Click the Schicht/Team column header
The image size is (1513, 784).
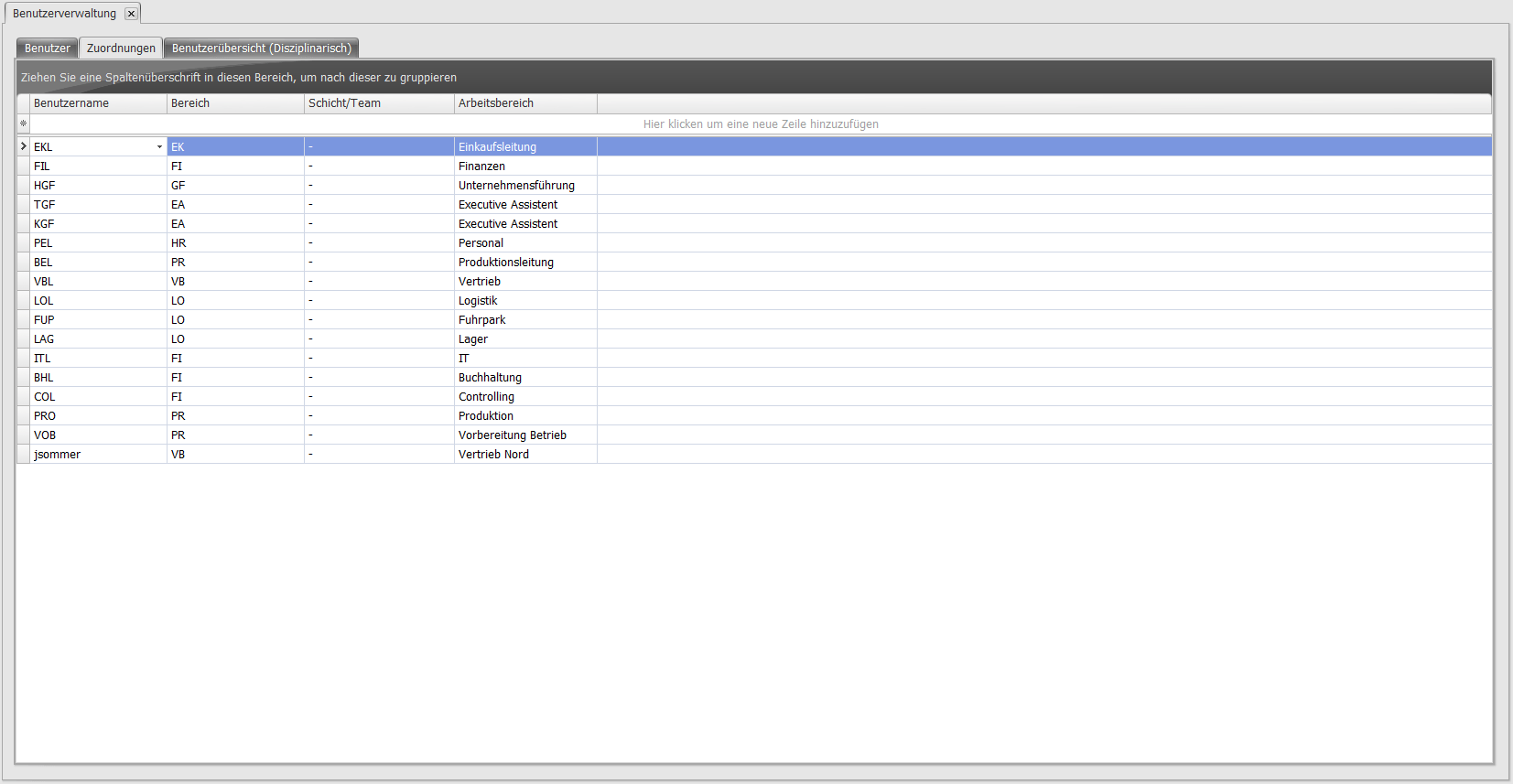pyautogui.click(x=379, y=103)
